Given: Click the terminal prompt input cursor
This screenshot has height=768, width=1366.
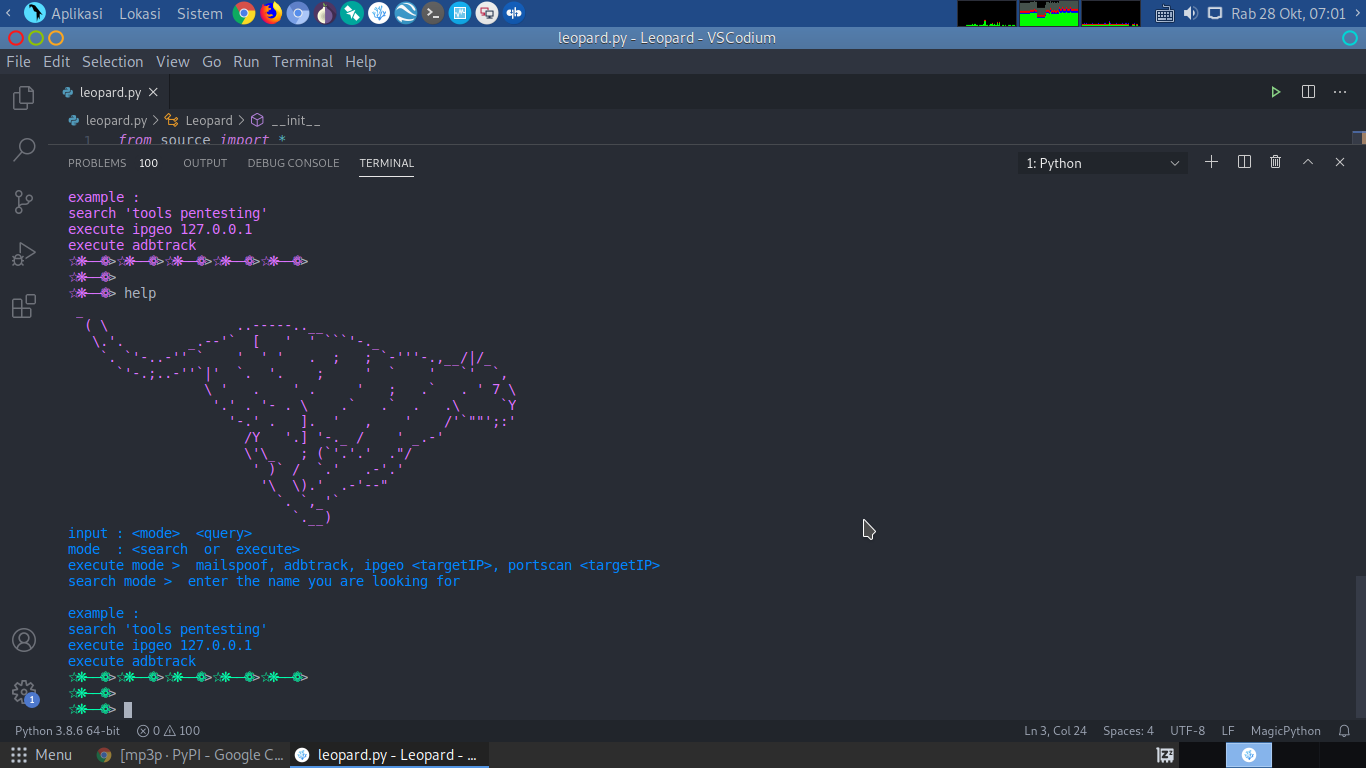Looking at the screenshot, I should coord(128,709).
